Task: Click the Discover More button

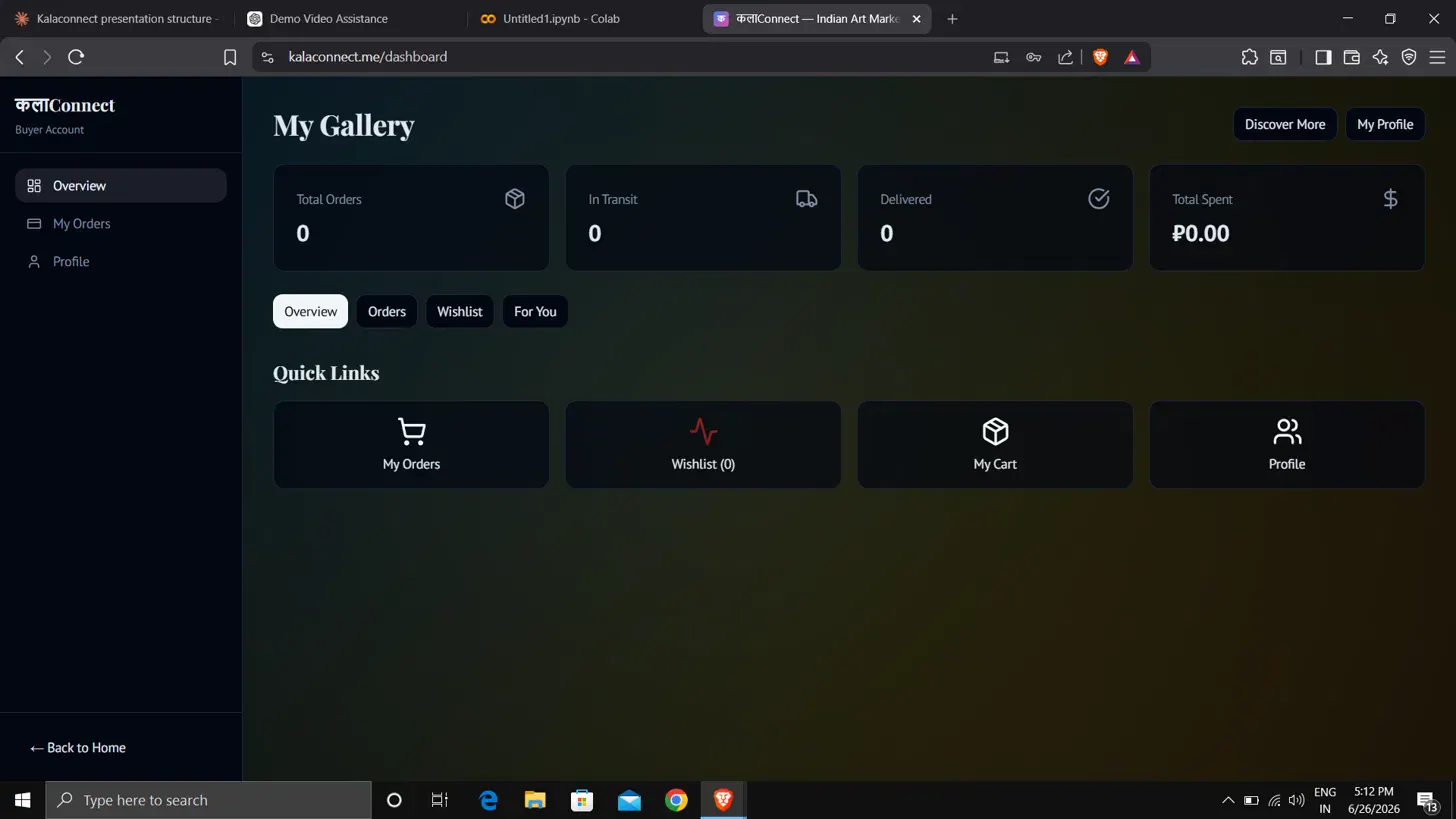Action: tap(1285, 124)
